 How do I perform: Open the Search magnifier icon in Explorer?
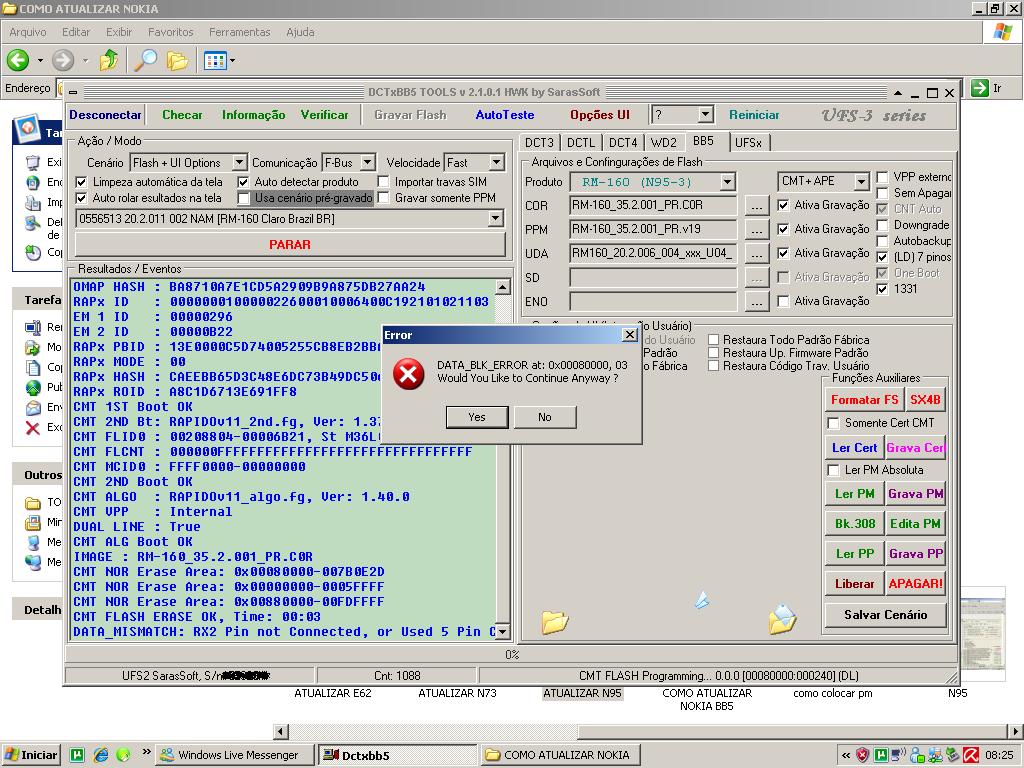point(145,60)
